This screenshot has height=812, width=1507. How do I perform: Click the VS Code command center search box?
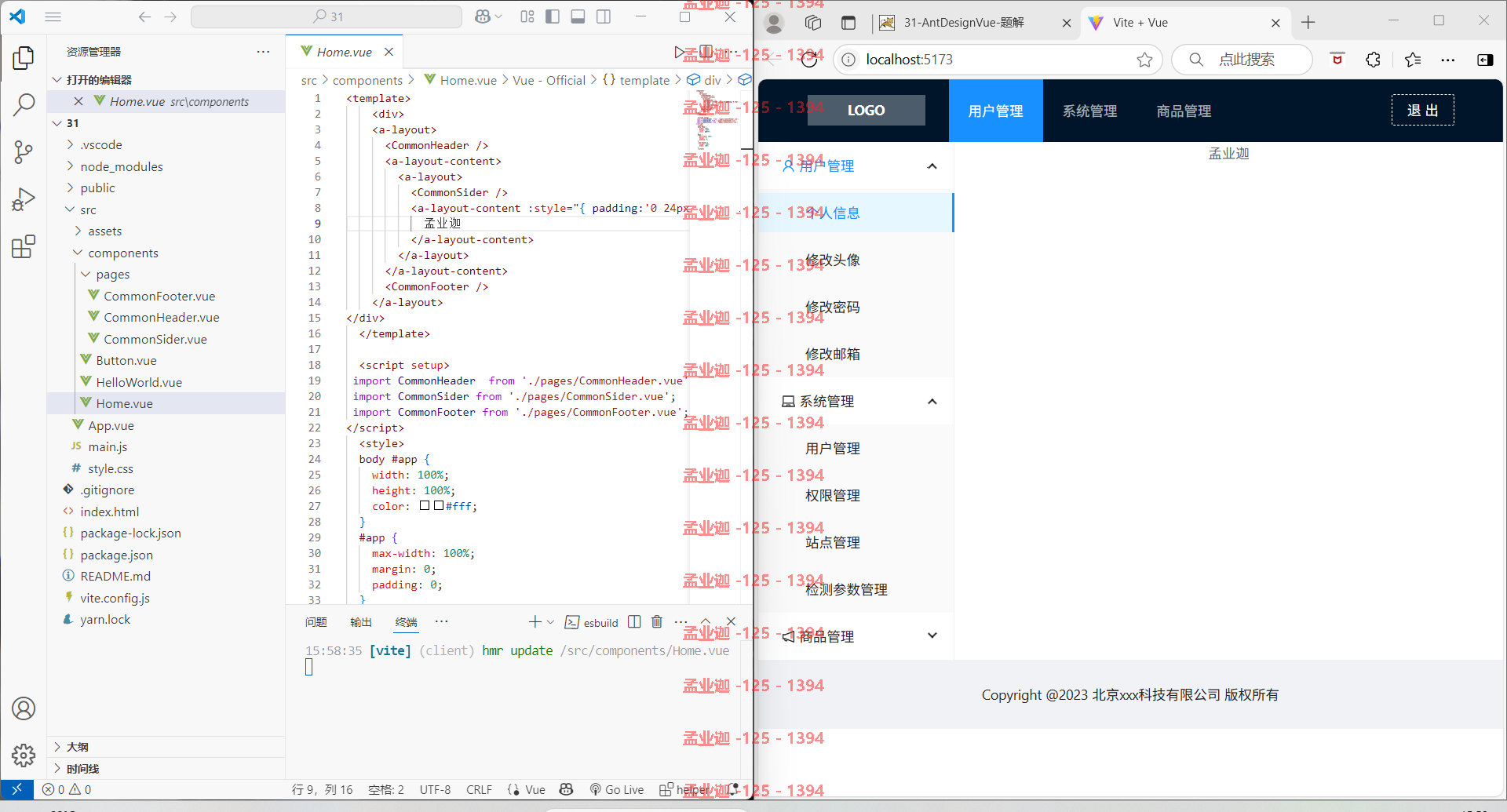(x=327, y=16)
